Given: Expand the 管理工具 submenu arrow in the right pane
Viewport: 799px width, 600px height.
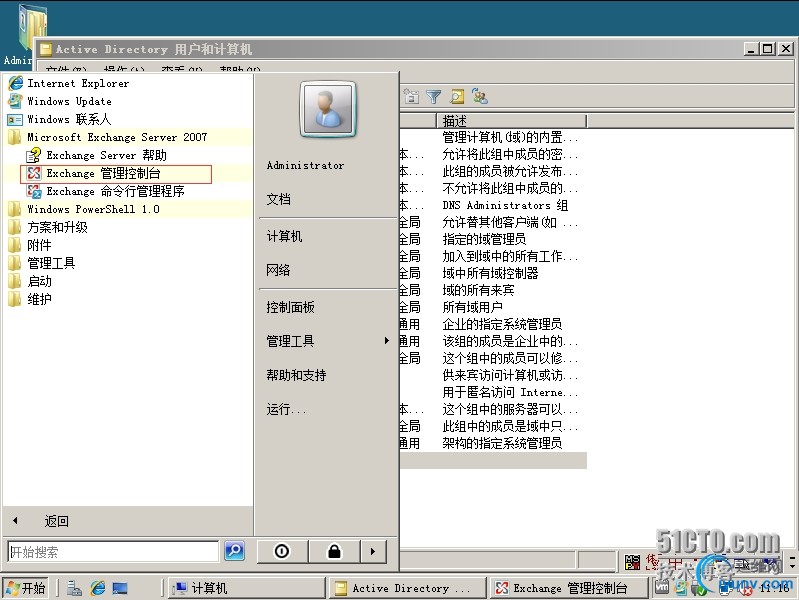Looking at the screenshot, I should point(387,341).
